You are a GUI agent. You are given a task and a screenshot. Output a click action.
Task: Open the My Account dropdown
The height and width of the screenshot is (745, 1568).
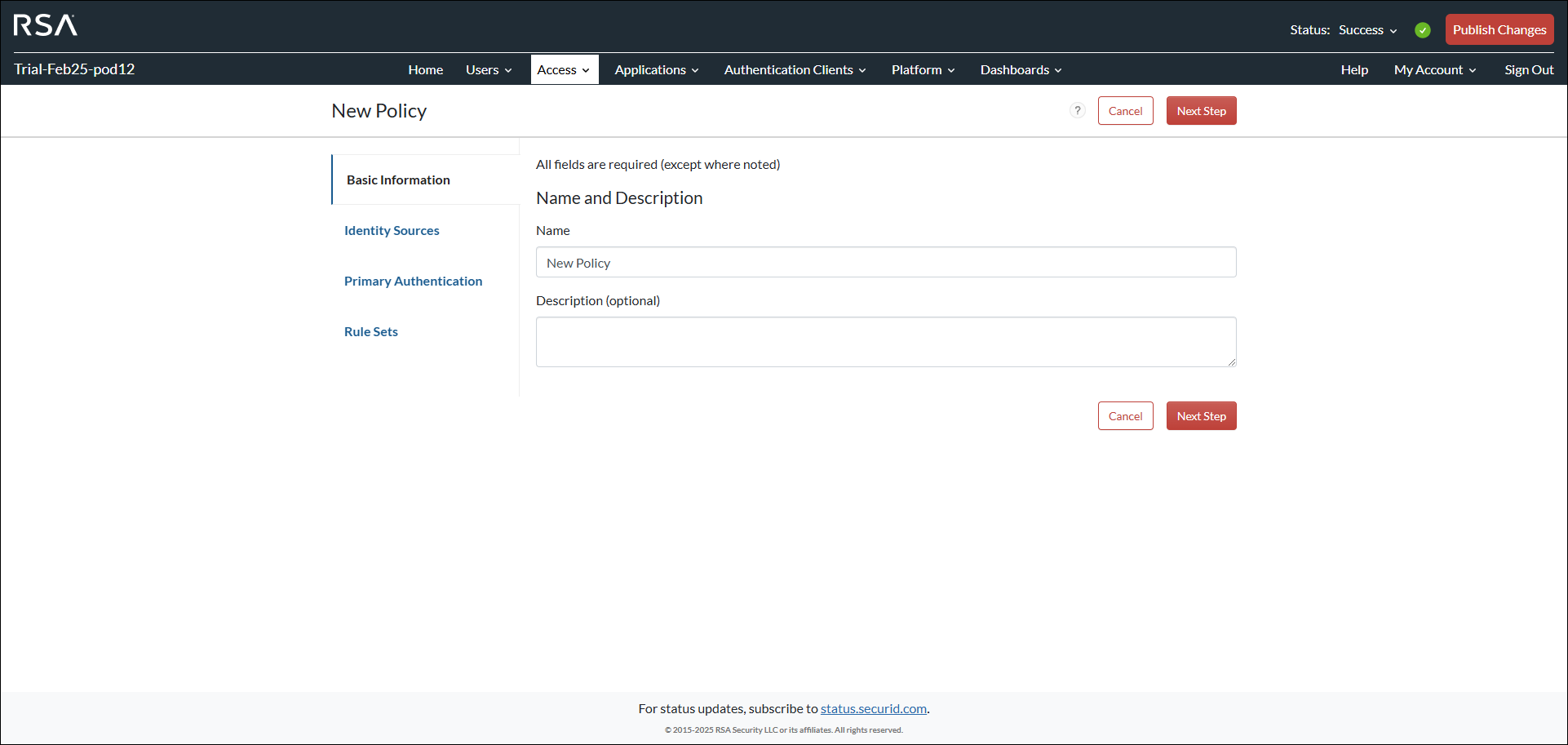(x=1434, y=70)
